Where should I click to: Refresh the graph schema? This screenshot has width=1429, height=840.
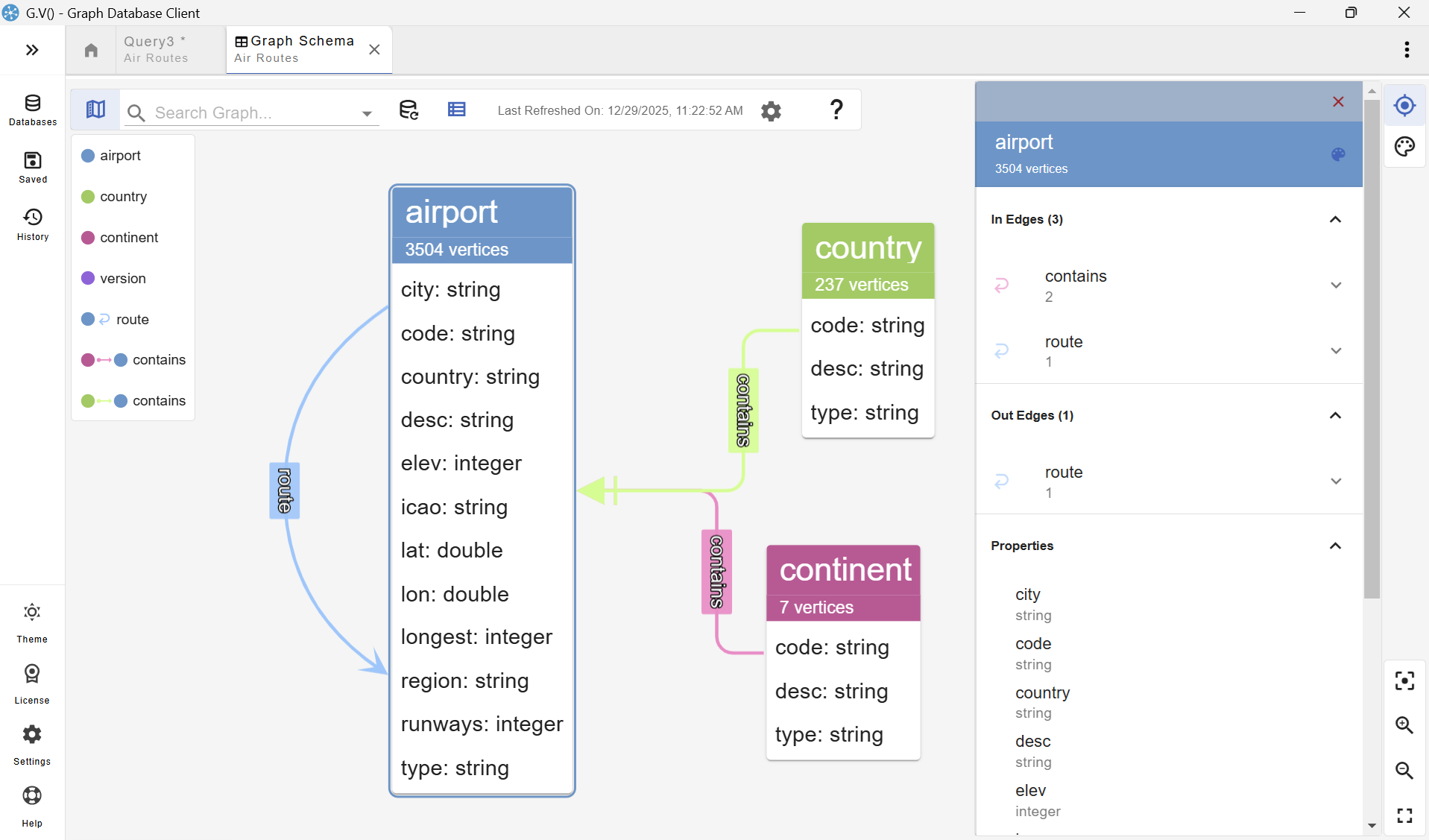pyautogui.click(x=409, y=110)
